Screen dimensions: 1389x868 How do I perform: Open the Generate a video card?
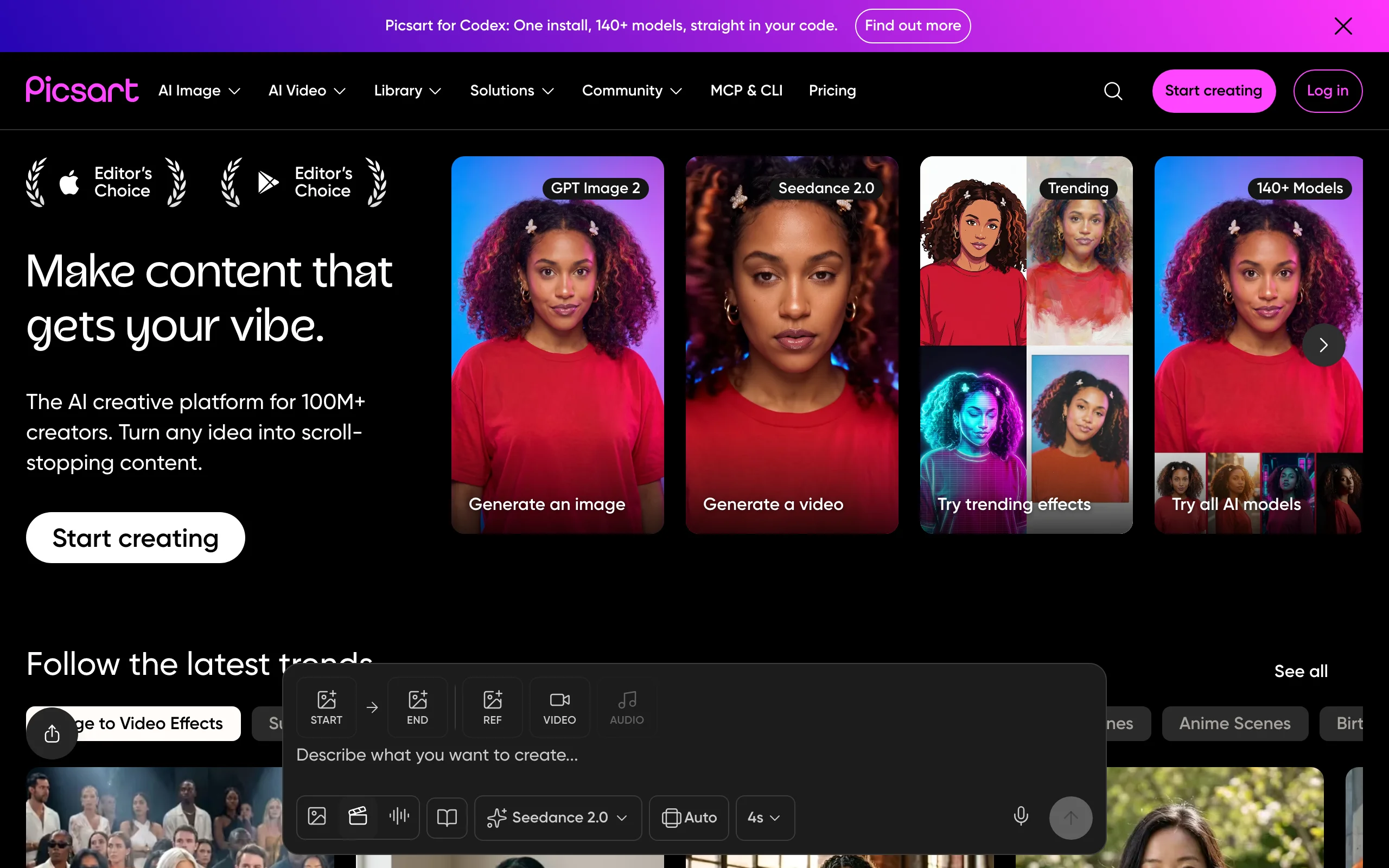[792, 345]
